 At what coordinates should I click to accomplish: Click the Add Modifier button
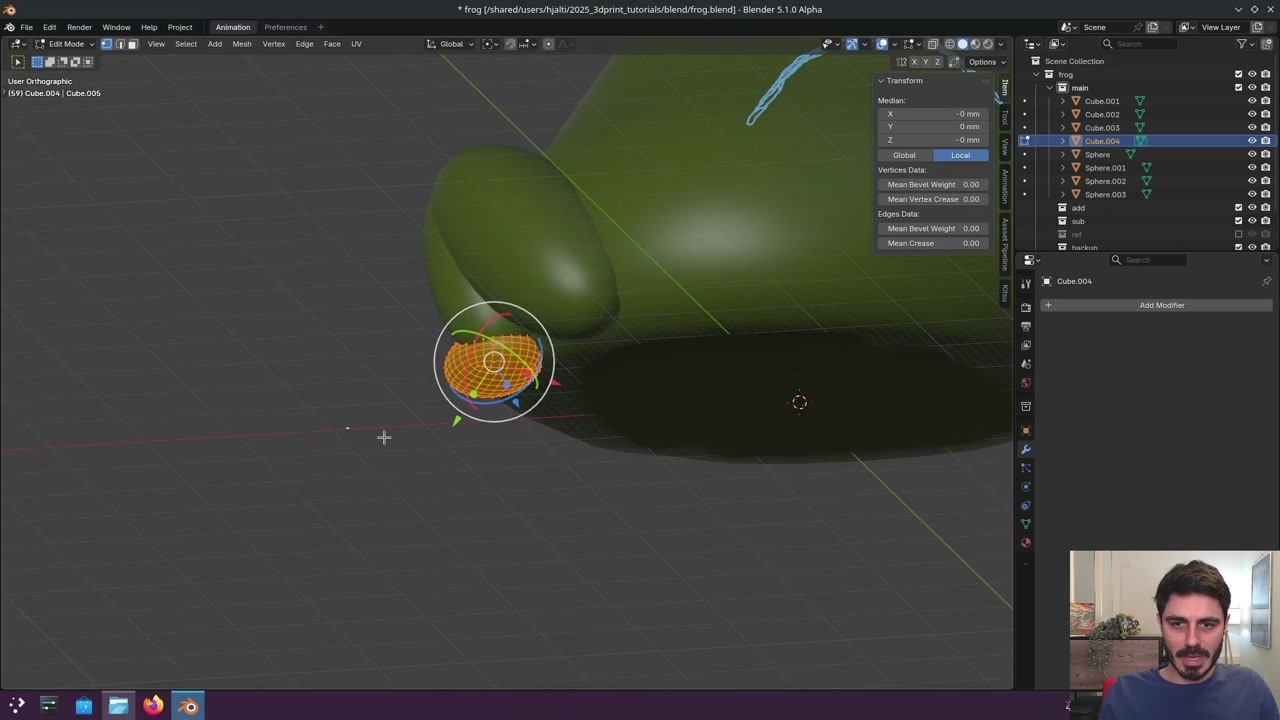pos(1161,305)
